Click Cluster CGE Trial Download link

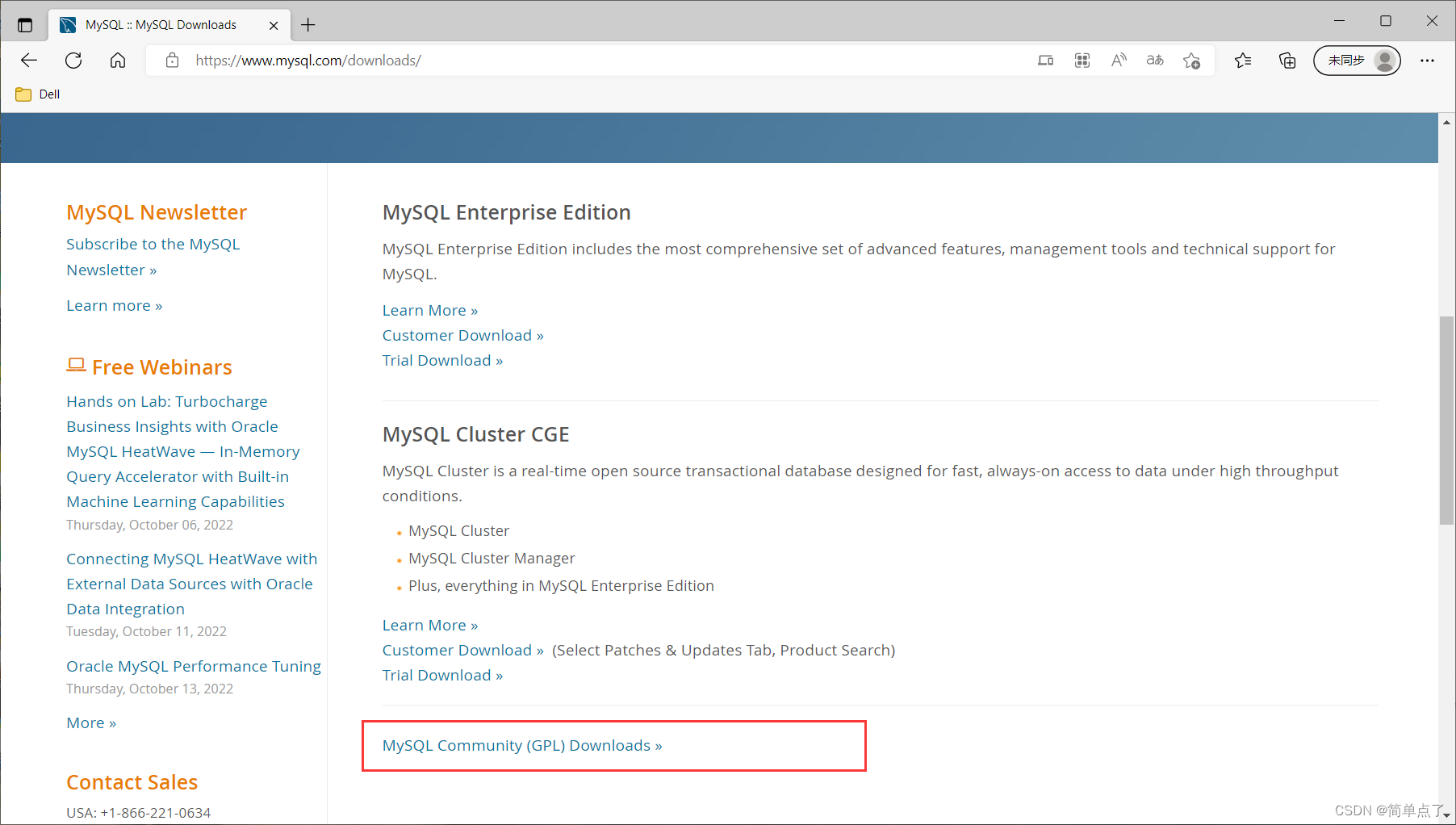[443, 676]
